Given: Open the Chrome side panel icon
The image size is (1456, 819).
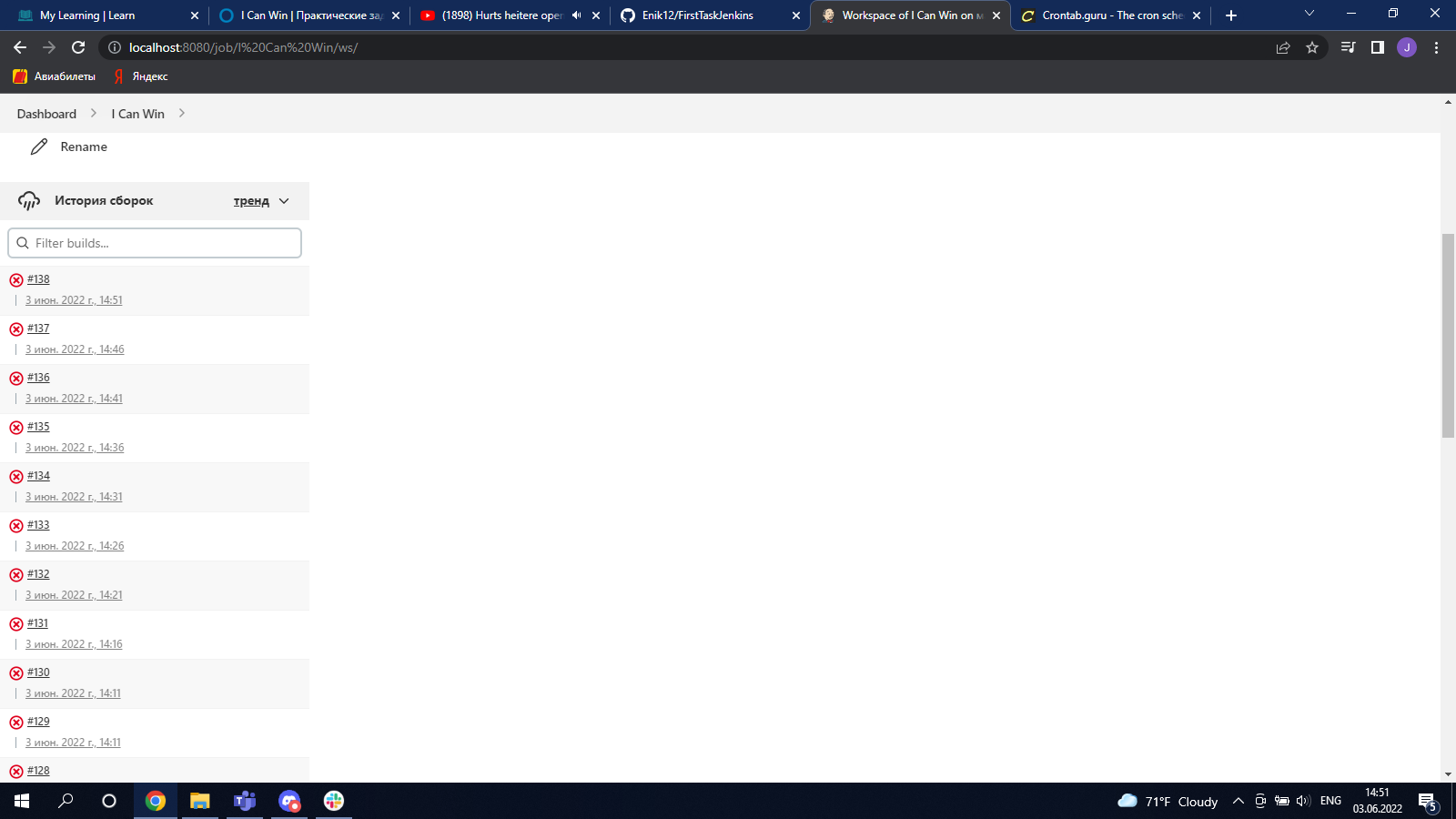Looking at the screenshot, I should pos(1378,47).
